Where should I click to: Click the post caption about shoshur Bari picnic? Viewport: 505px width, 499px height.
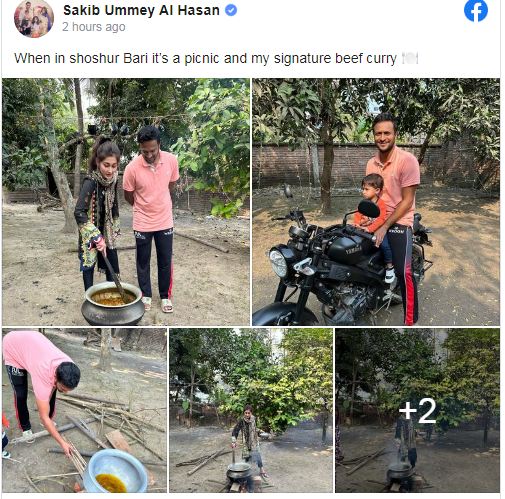click(x=216, y=59)
